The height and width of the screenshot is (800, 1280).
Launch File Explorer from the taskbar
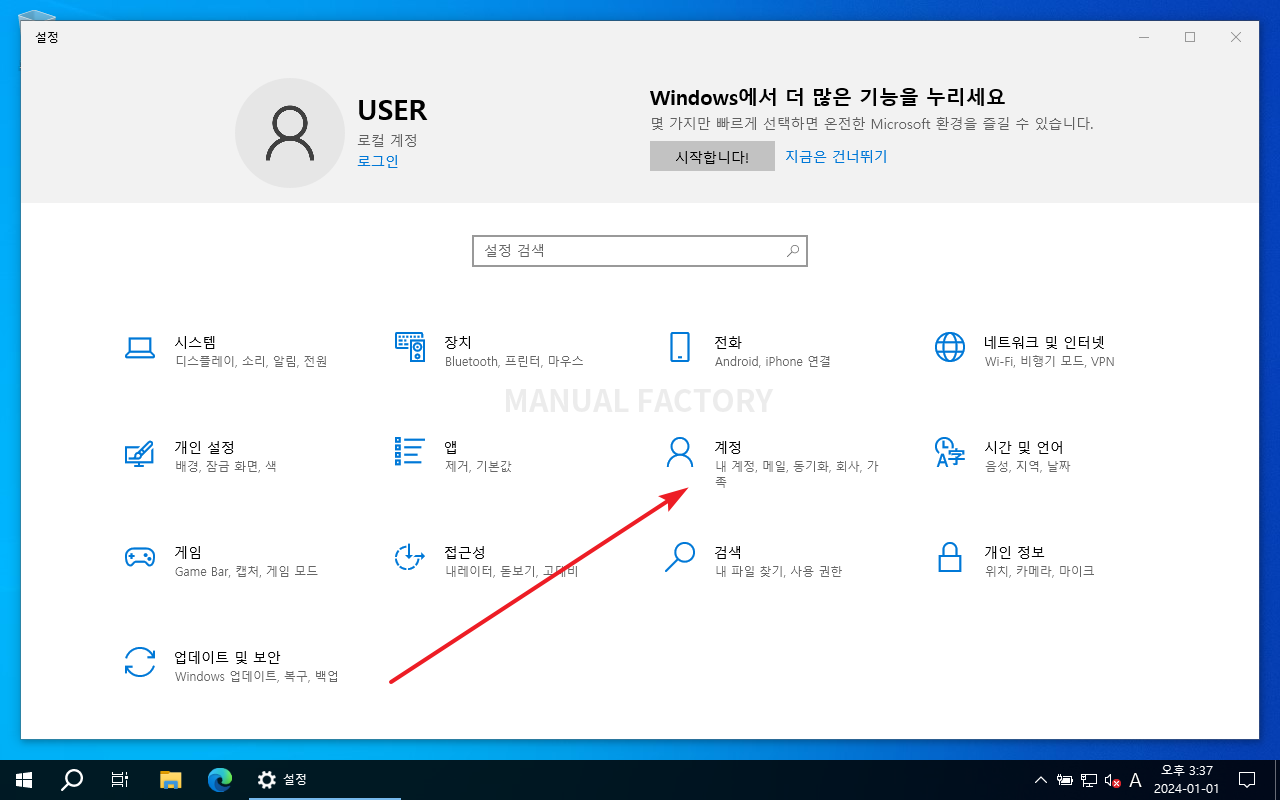(x=171, y=779)
